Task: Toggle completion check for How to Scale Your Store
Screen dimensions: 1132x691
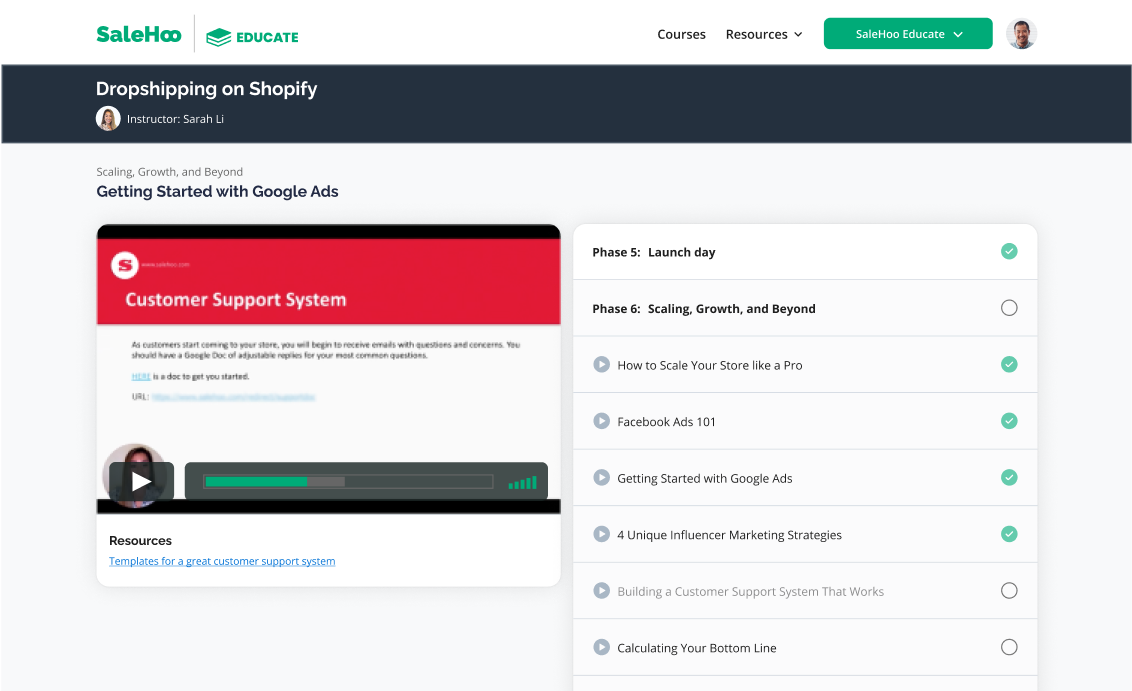Action: (x=1009, y=365)
